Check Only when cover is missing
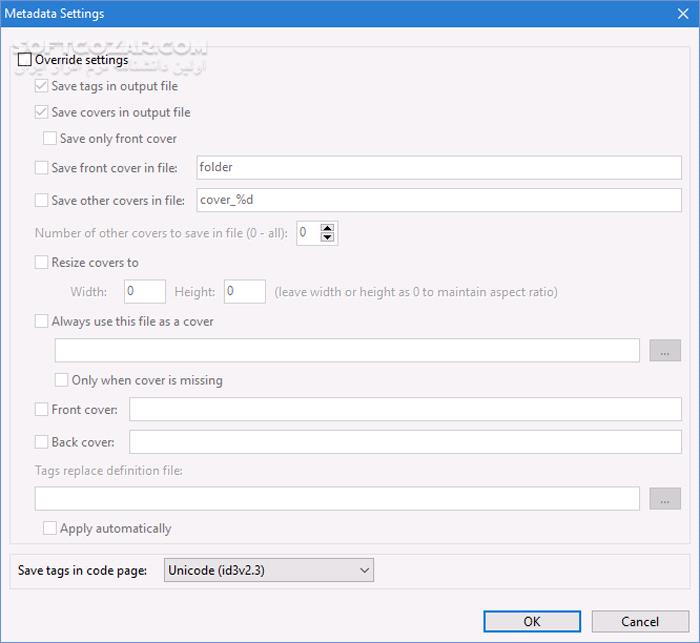The image size is (700, 643). point(62,380)
